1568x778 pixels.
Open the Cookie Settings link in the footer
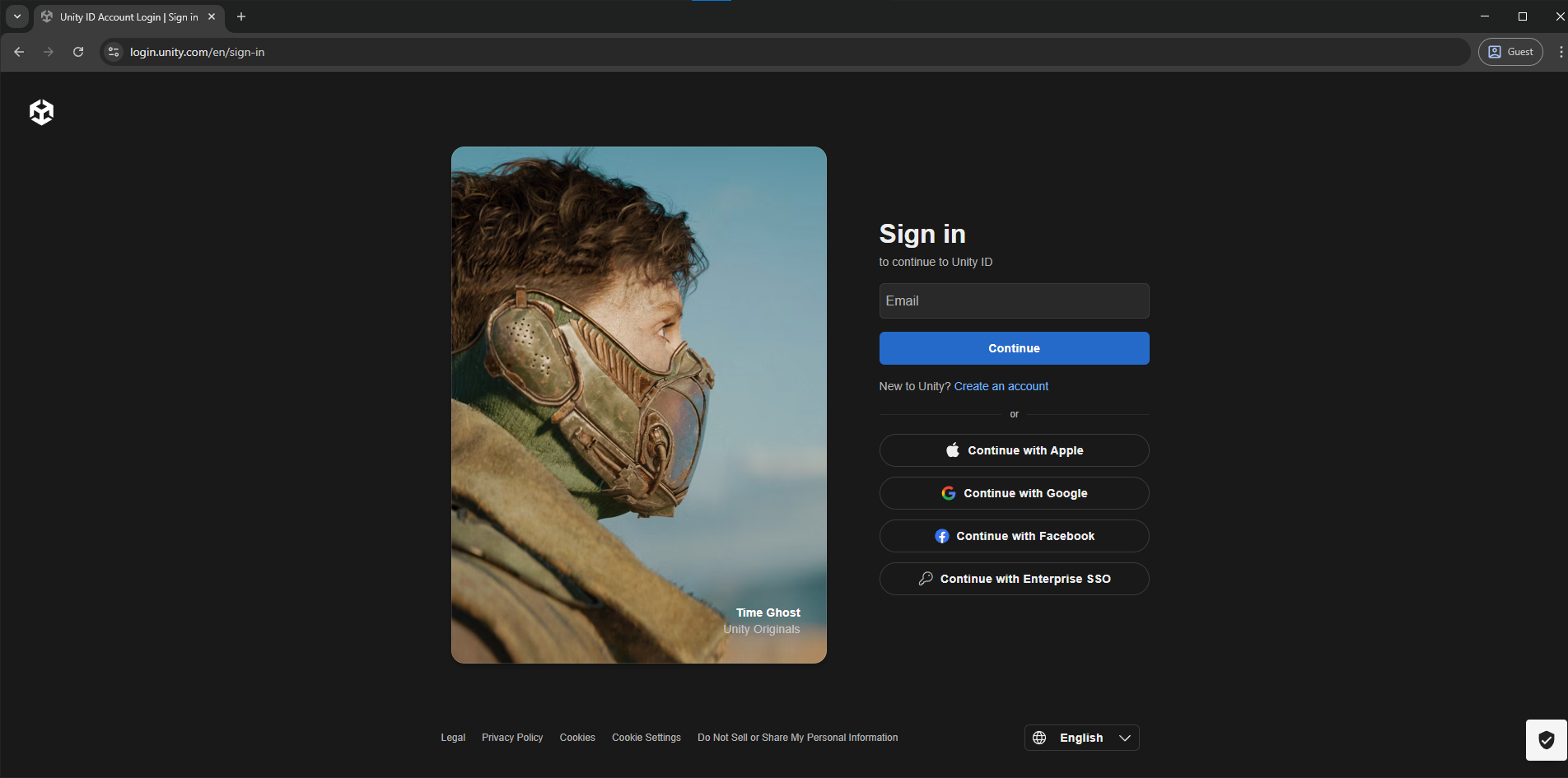646,737
